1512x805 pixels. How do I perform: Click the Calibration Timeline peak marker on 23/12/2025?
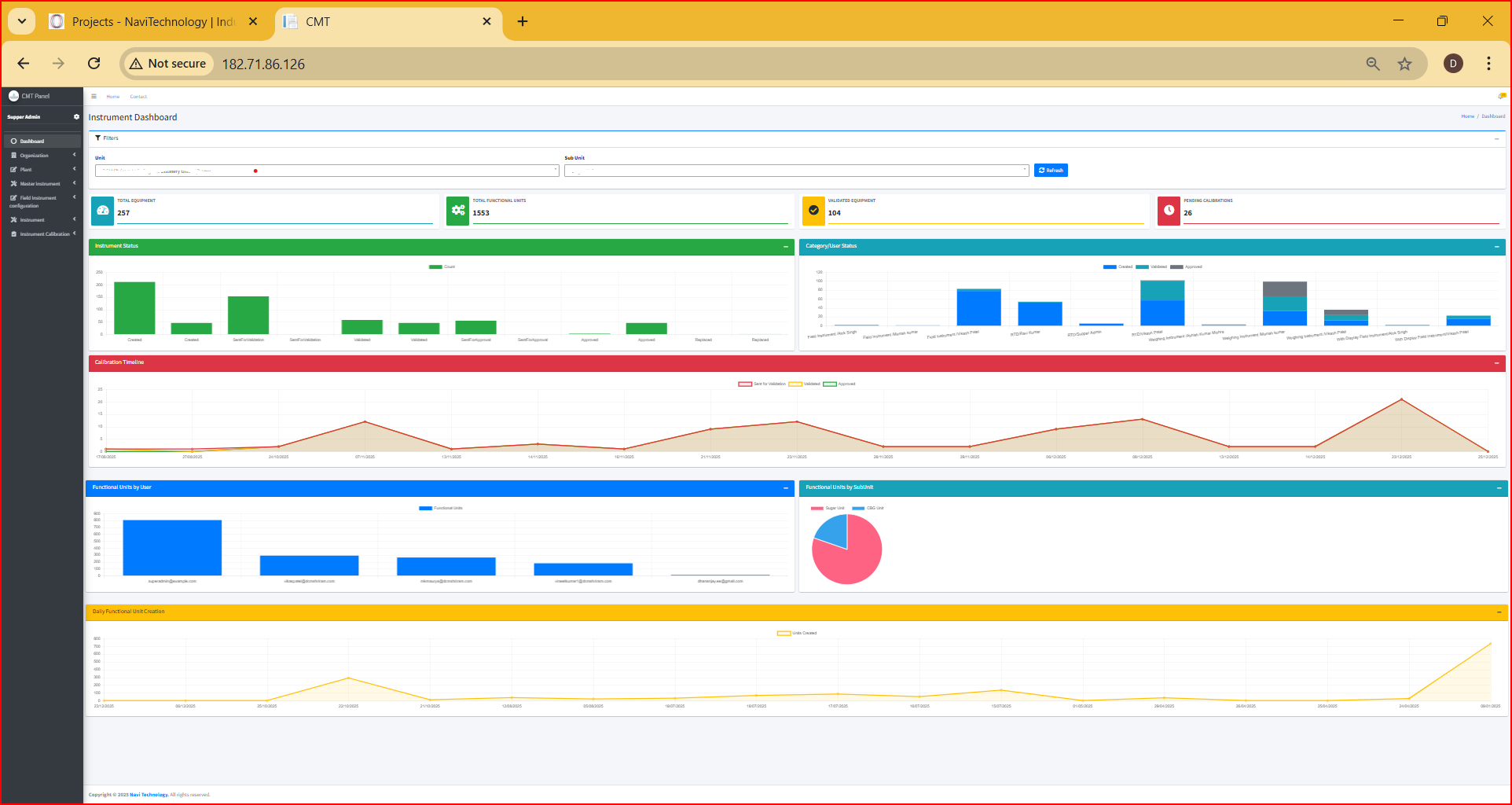pyautogui.click(x=1402, y=400)
